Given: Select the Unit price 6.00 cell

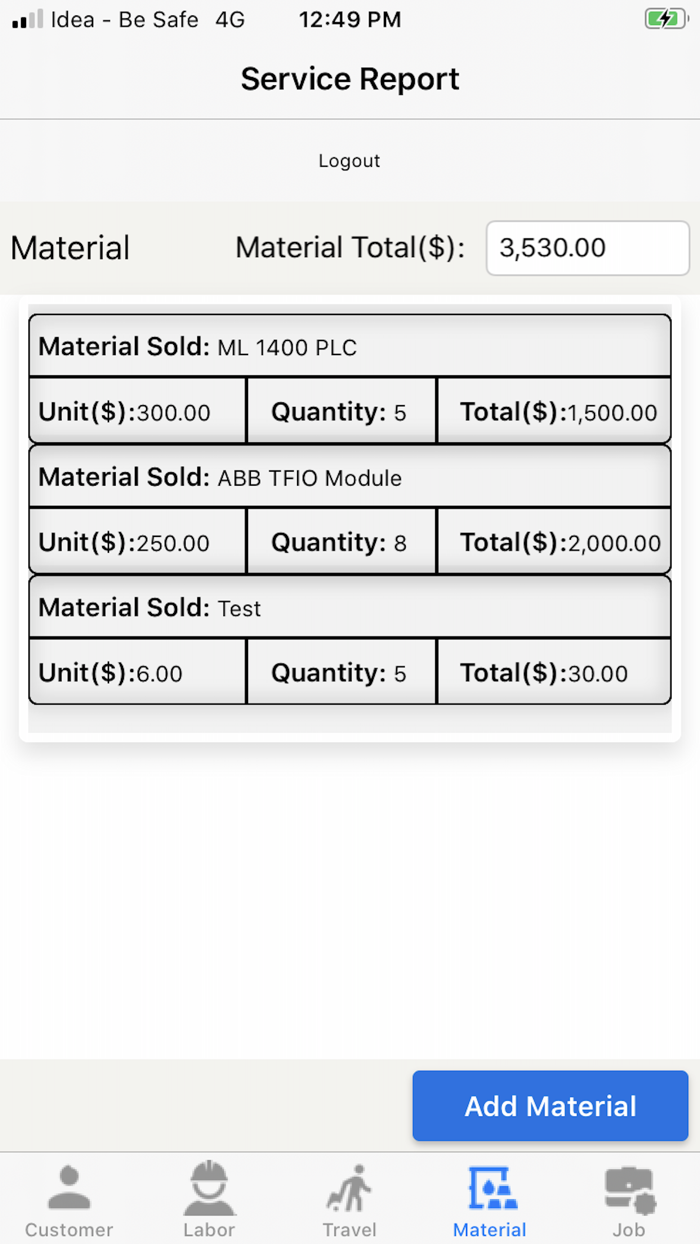Looking at the screenshot, I should pos(137,673).
